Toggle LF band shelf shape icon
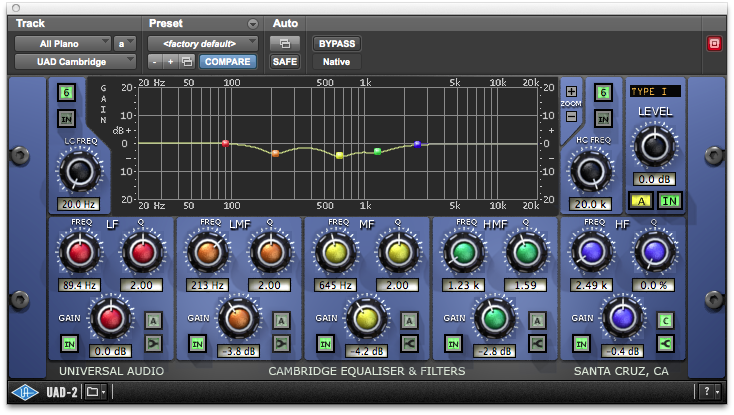Viewport: 734px width, 415px height. (153, 343)
